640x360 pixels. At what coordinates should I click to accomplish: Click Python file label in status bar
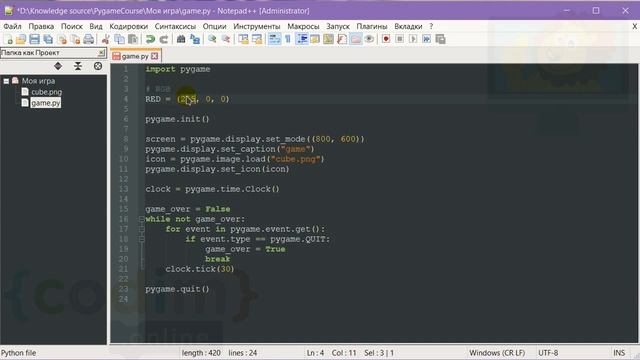[18, 353]
